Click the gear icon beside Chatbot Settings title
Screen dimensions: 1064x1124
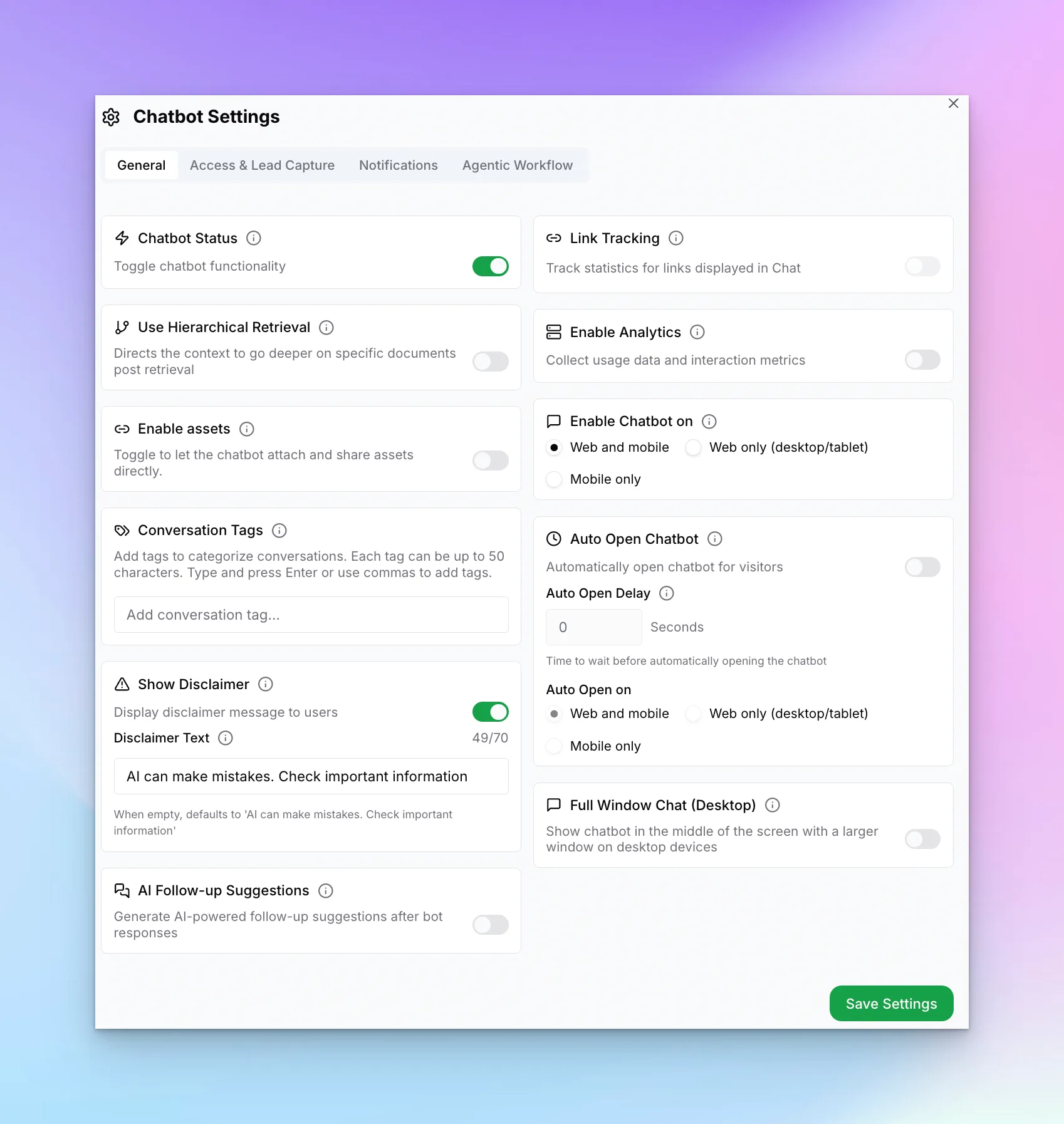pos(112,117)
